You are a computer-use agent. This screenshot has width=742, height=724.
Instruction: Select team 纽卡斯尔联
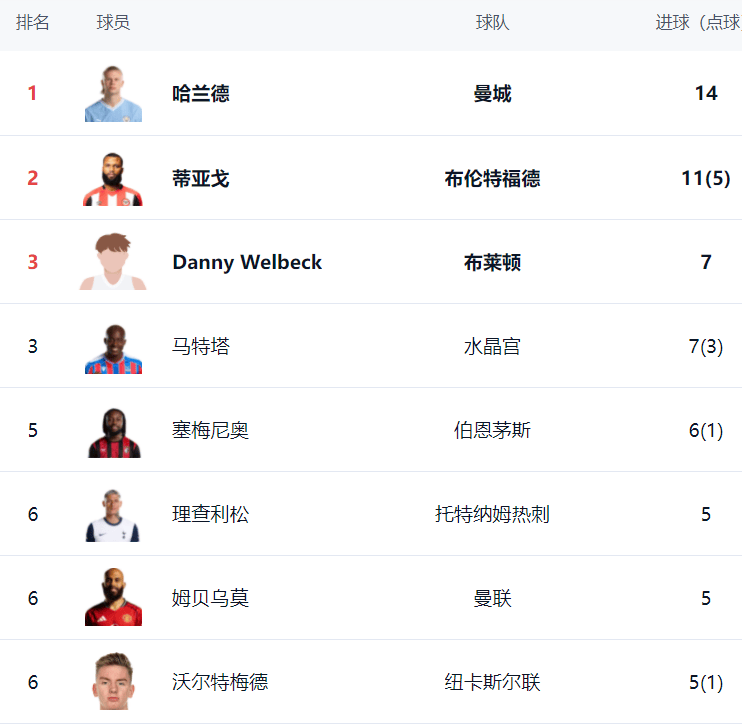(492, 683)
